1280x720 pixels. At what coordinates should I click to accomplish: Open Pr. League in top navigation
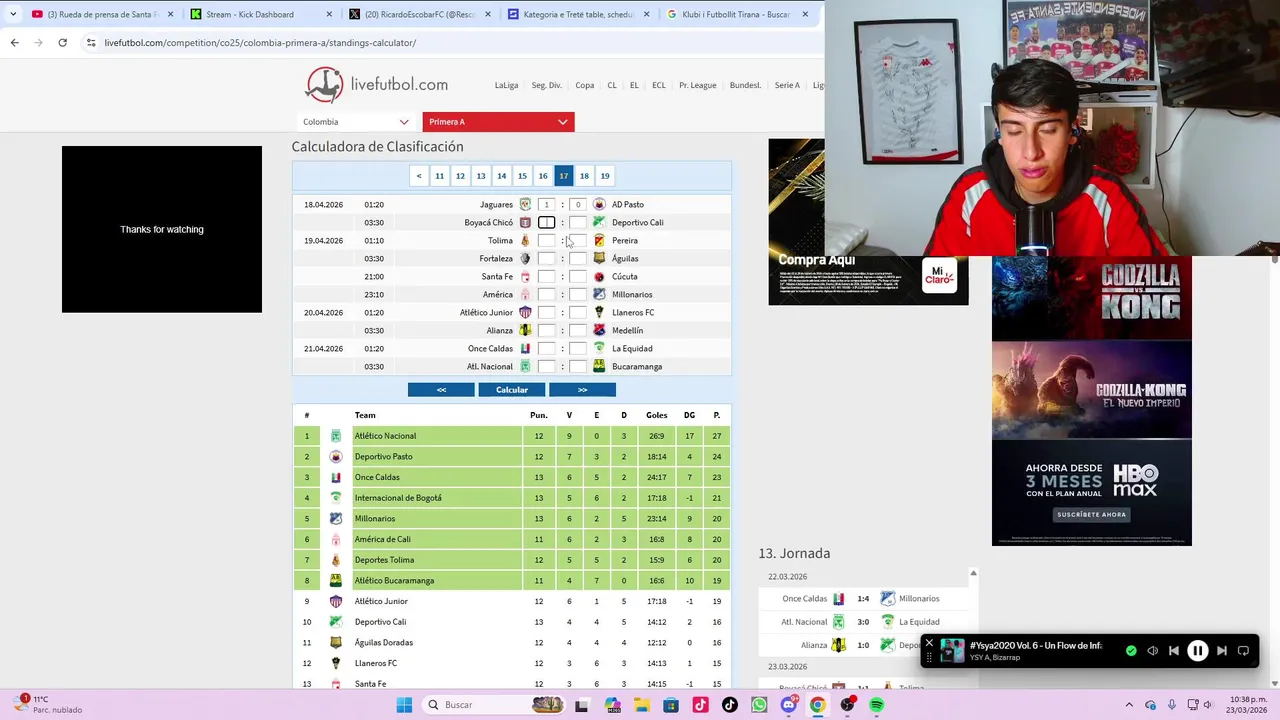click(x=698, y=85)
